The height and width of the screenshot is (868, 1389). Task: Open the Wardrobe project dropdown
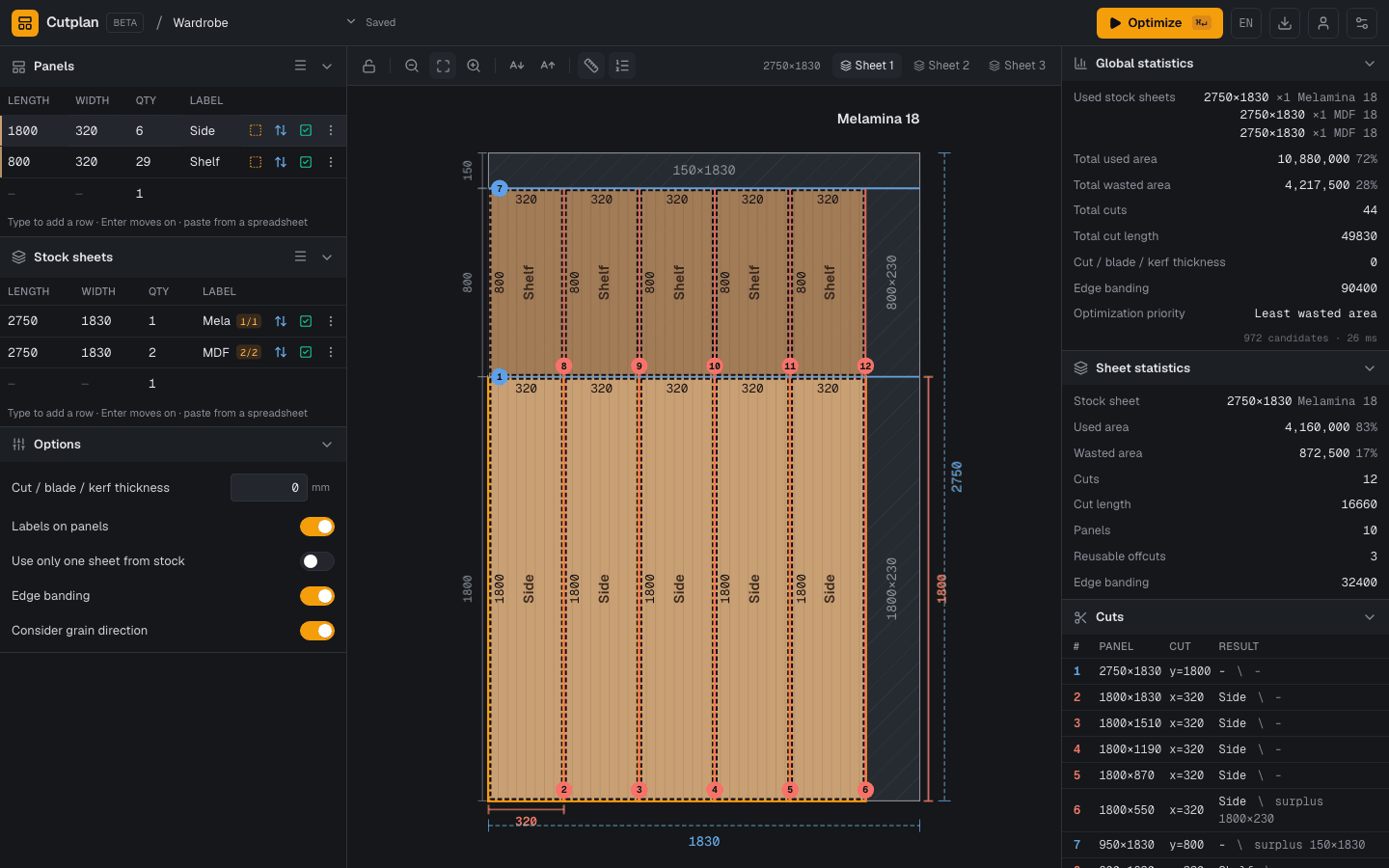click(351, 22)
